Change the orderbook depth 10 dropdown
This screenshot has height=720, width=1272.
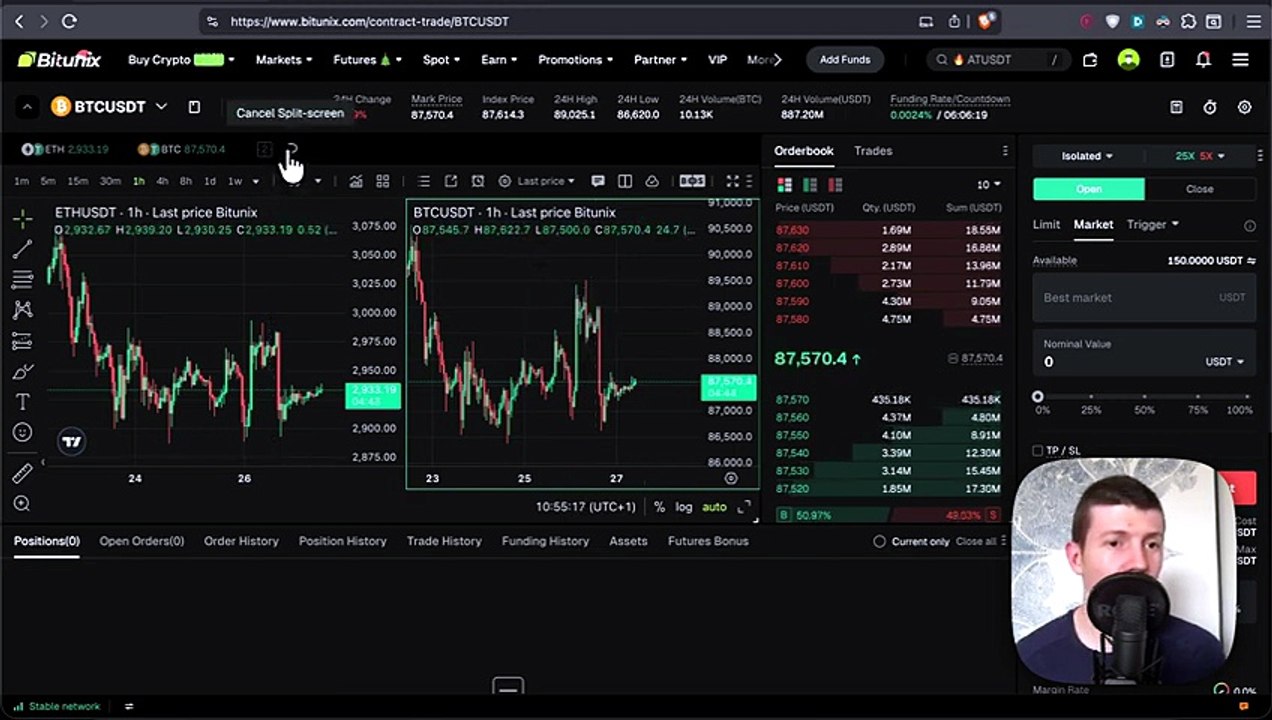[989, 185]
